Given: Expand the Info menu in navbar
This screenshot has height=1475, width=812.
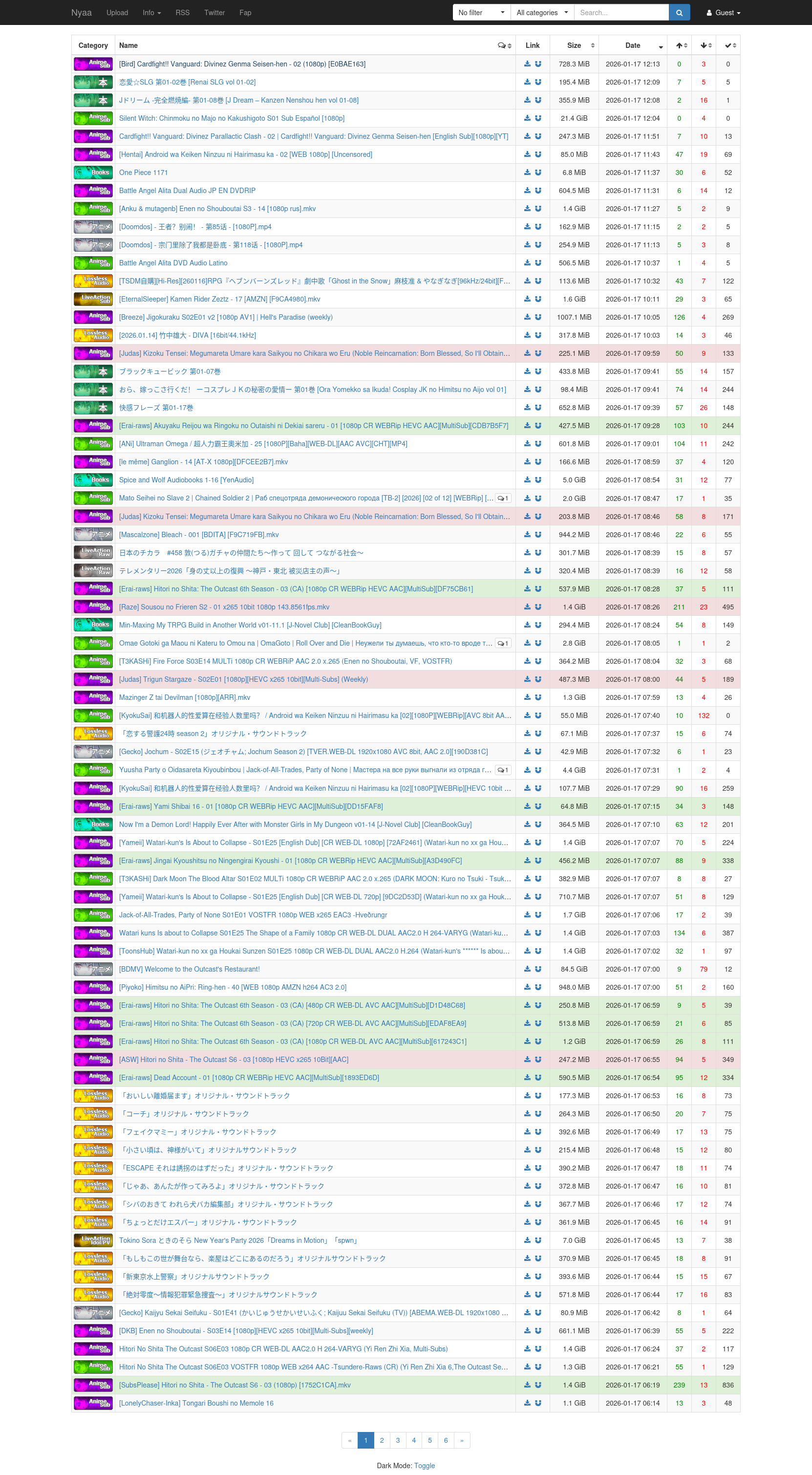Looking at the screenshot, I should [151, 13].
